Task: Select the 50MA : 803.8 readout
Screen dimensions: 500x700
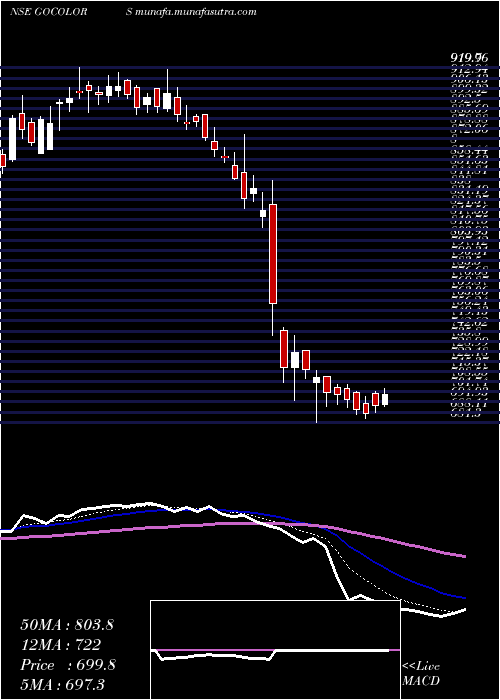Action: point(67,625)
